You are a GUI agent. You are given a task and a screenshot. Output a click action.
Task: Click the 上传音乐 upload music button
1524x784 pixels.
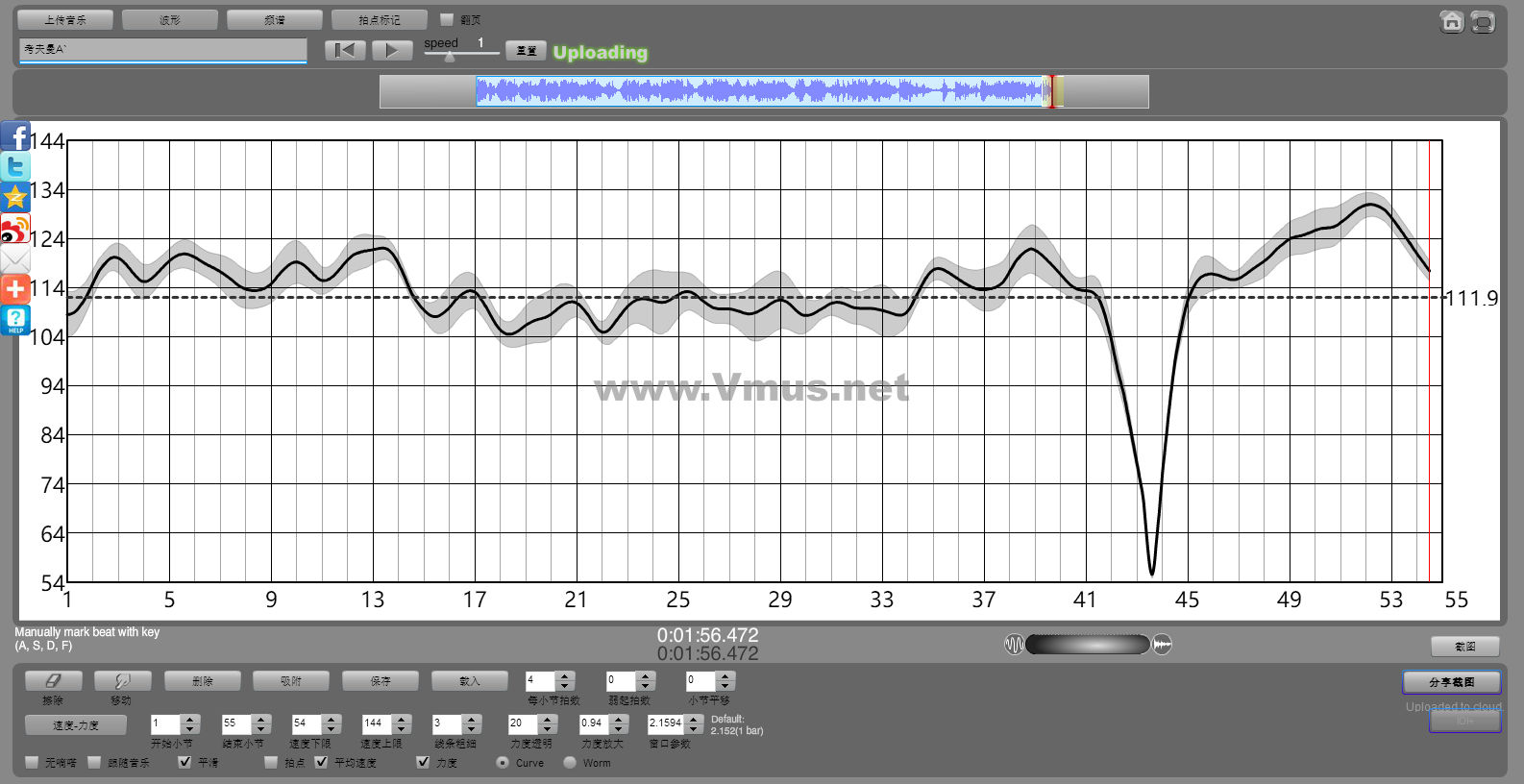(x=65, y=19)
